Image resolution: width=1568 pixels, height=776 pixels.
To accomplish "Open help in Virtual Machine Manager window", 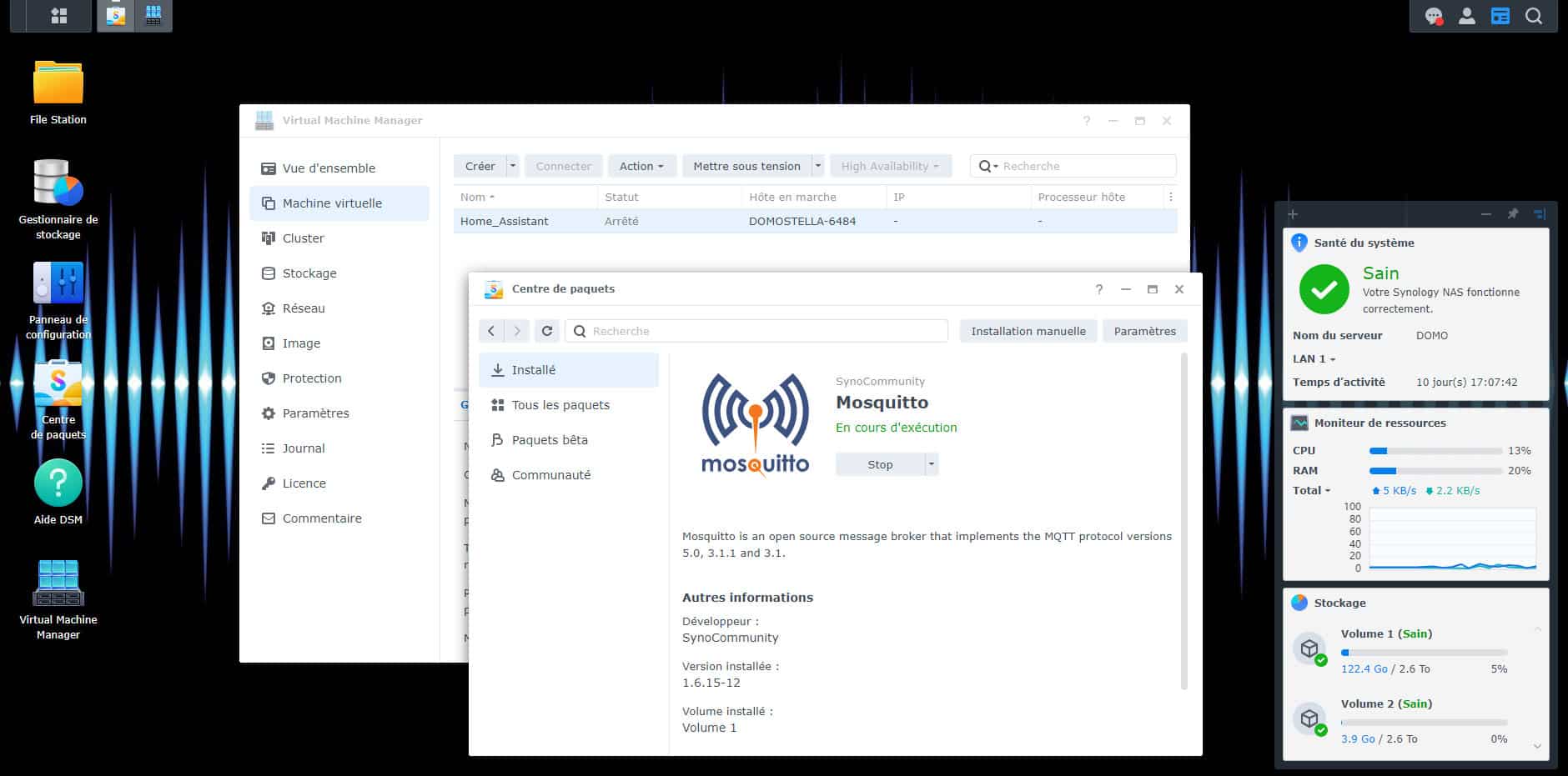I will coord(1087,121).
